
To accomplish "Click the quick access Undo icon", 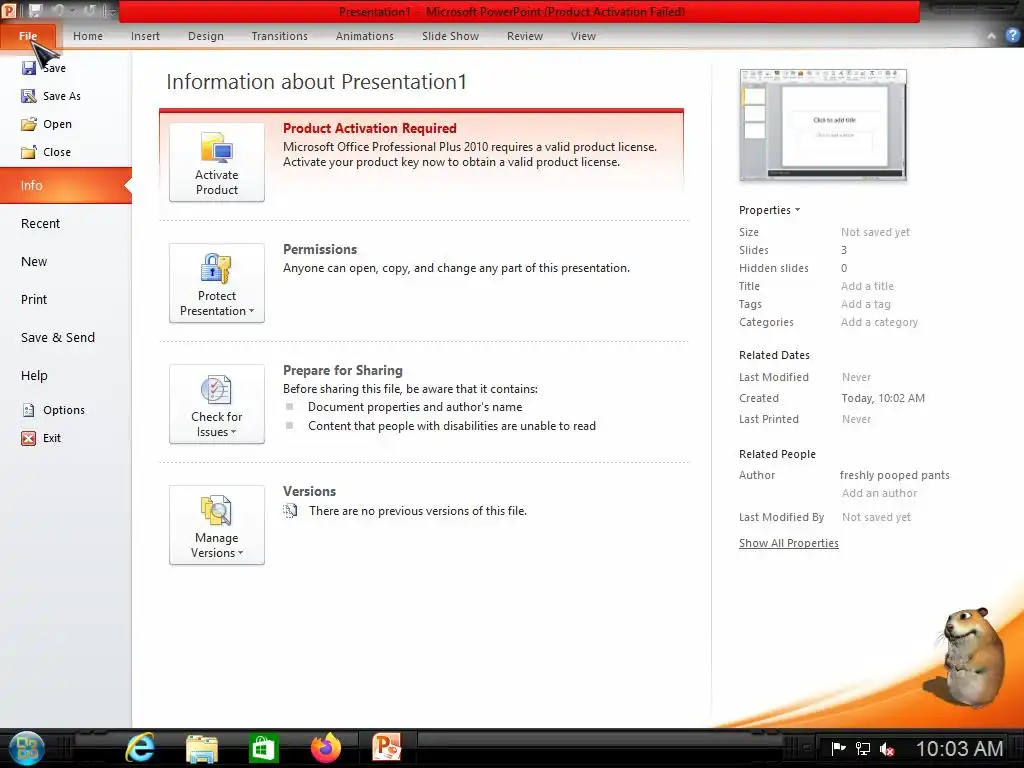I will (x=60, y=10).
